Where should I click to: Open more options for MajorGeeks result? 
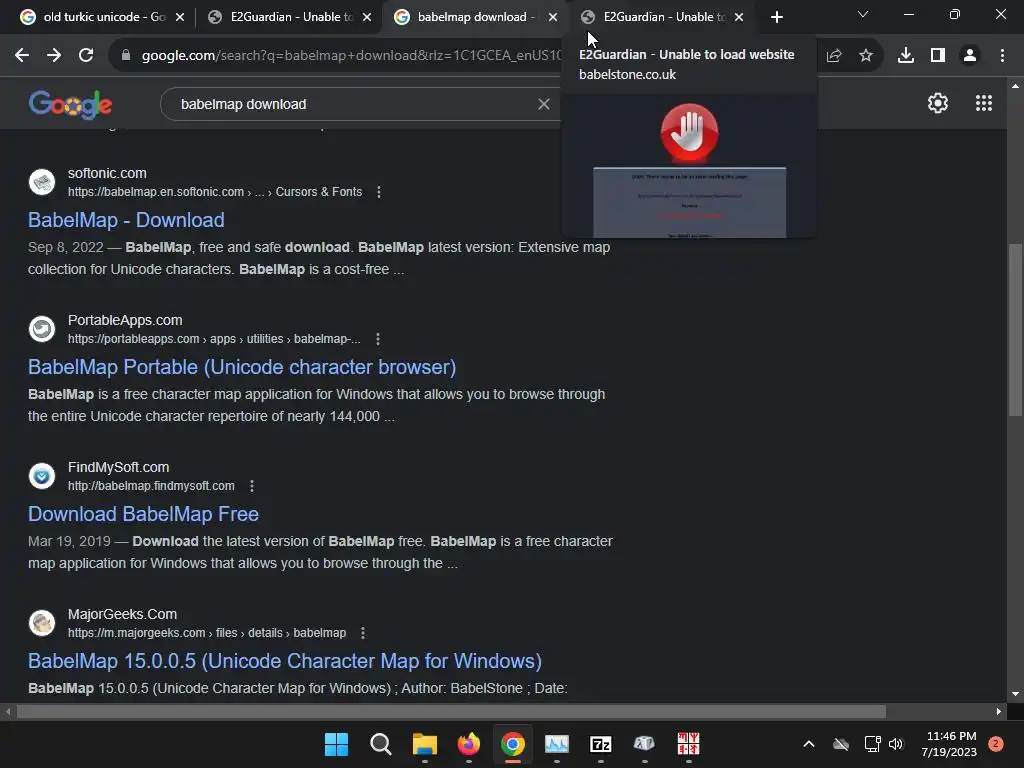pos(362,633)
